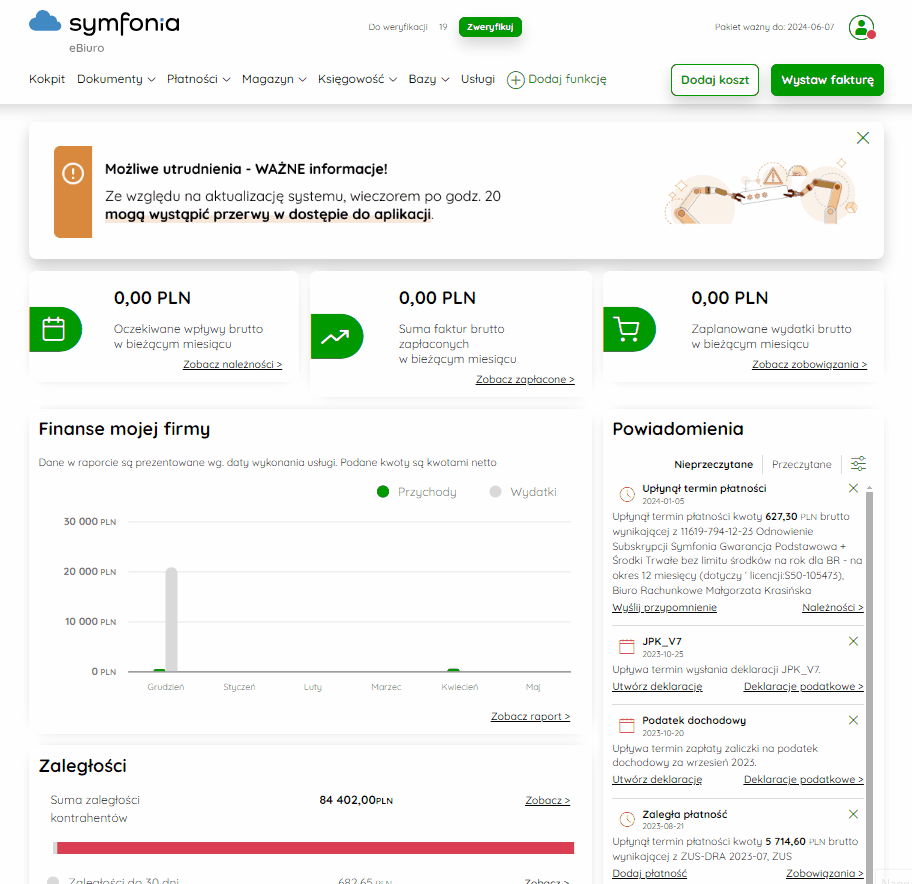Screen dimensions: 912x884
Task: Open Należności link in notification
Action: (x=832, y=608)
